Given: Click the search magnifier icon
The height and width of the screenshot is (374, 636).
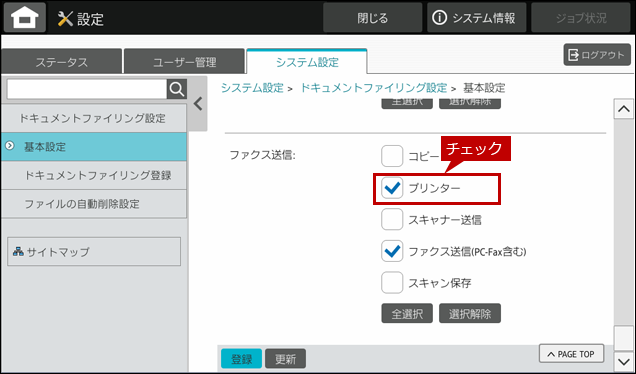Looking at the screenshot, I should (x=177, y=89).
